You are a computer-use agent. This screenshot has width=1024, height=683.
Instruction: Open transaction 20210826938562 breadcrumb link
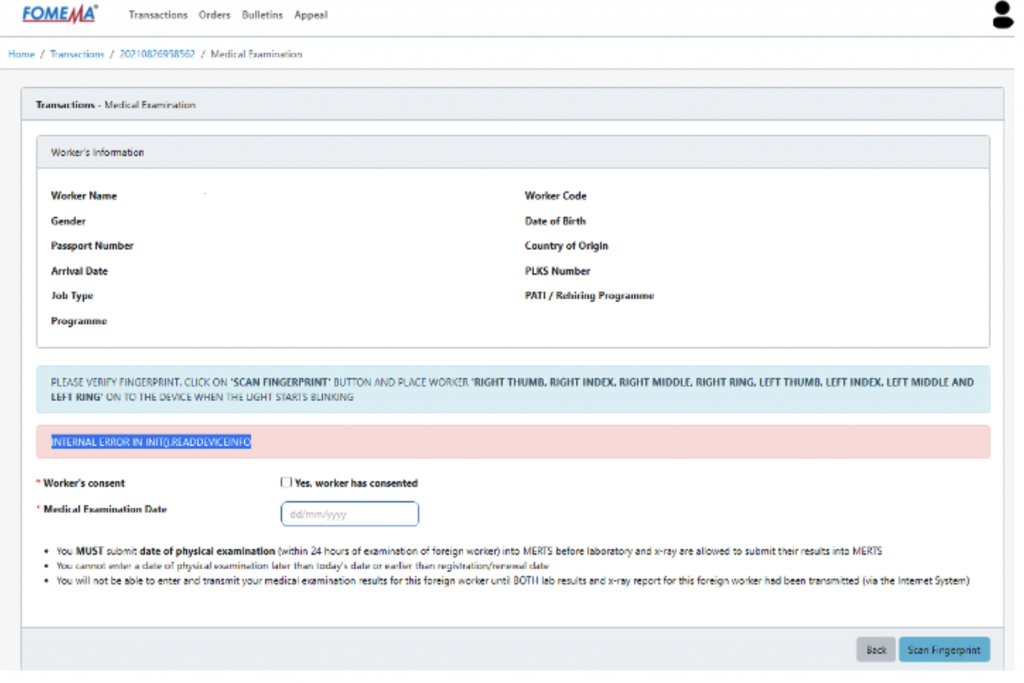tap(157, 54)
